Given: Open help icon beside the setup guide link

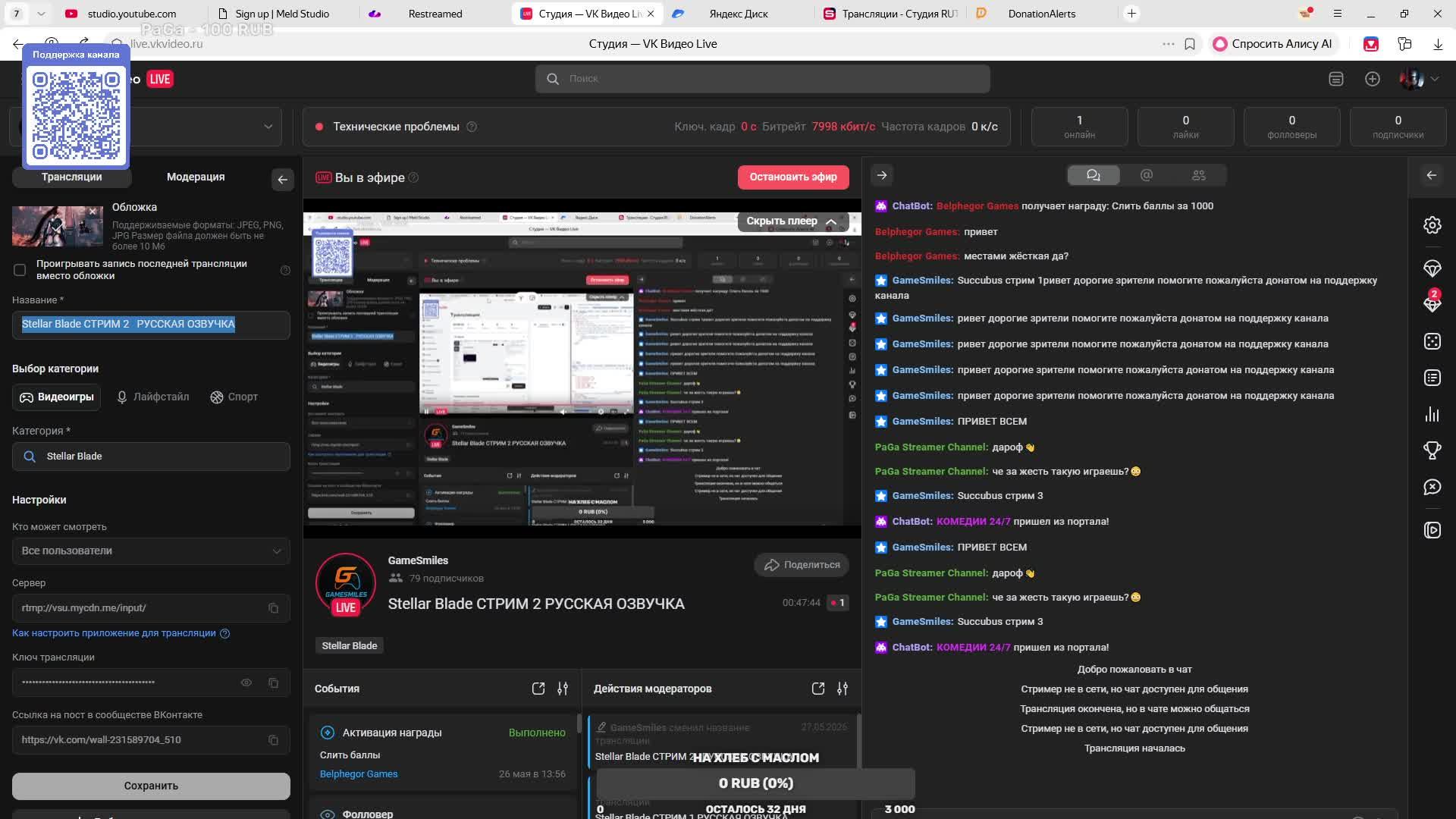Looking at the screenshot, I should click(224, 633).
